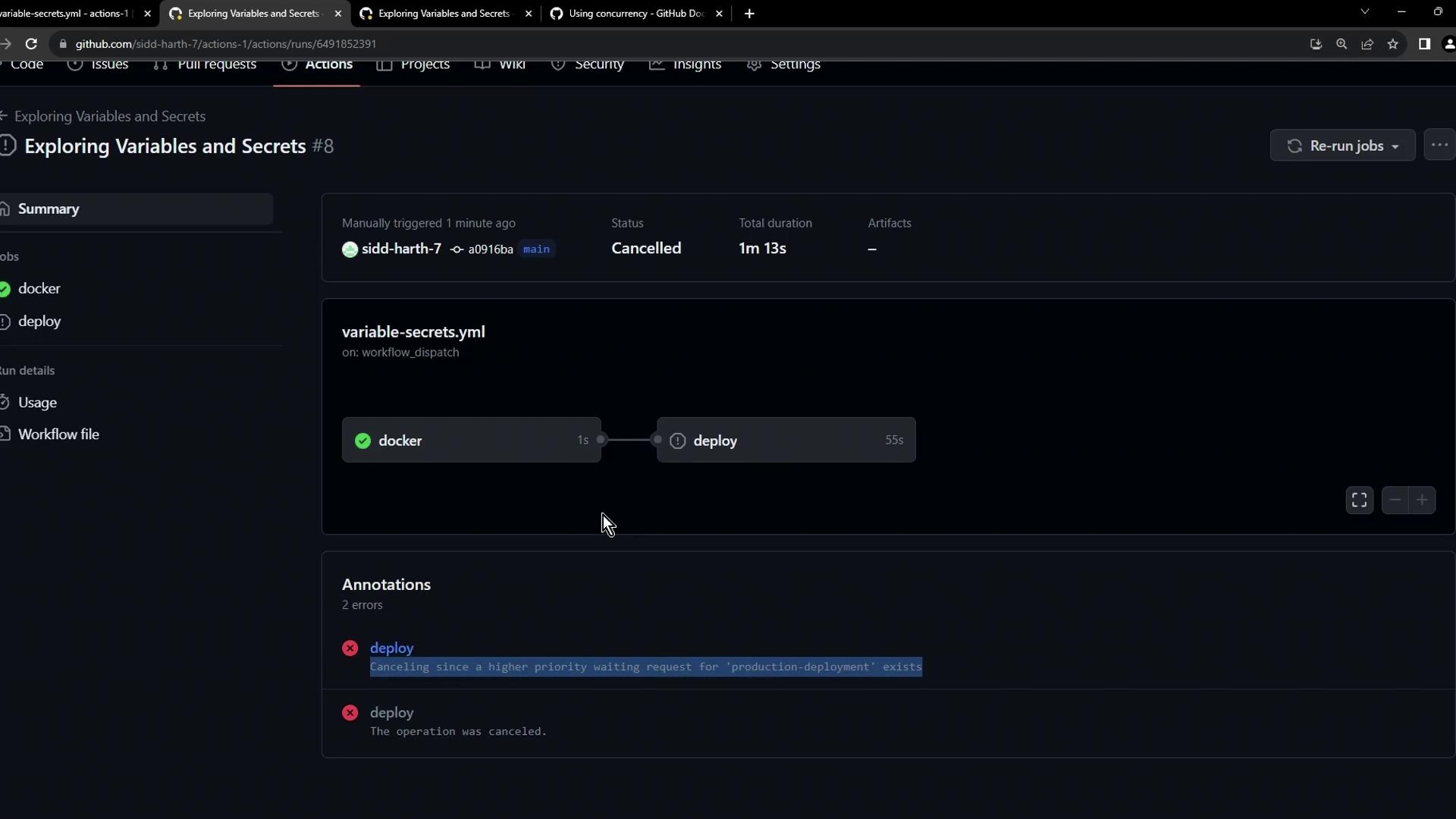Zoom out the workflow graph
The image size is (1456, 819).
(x=1395, y=500)
